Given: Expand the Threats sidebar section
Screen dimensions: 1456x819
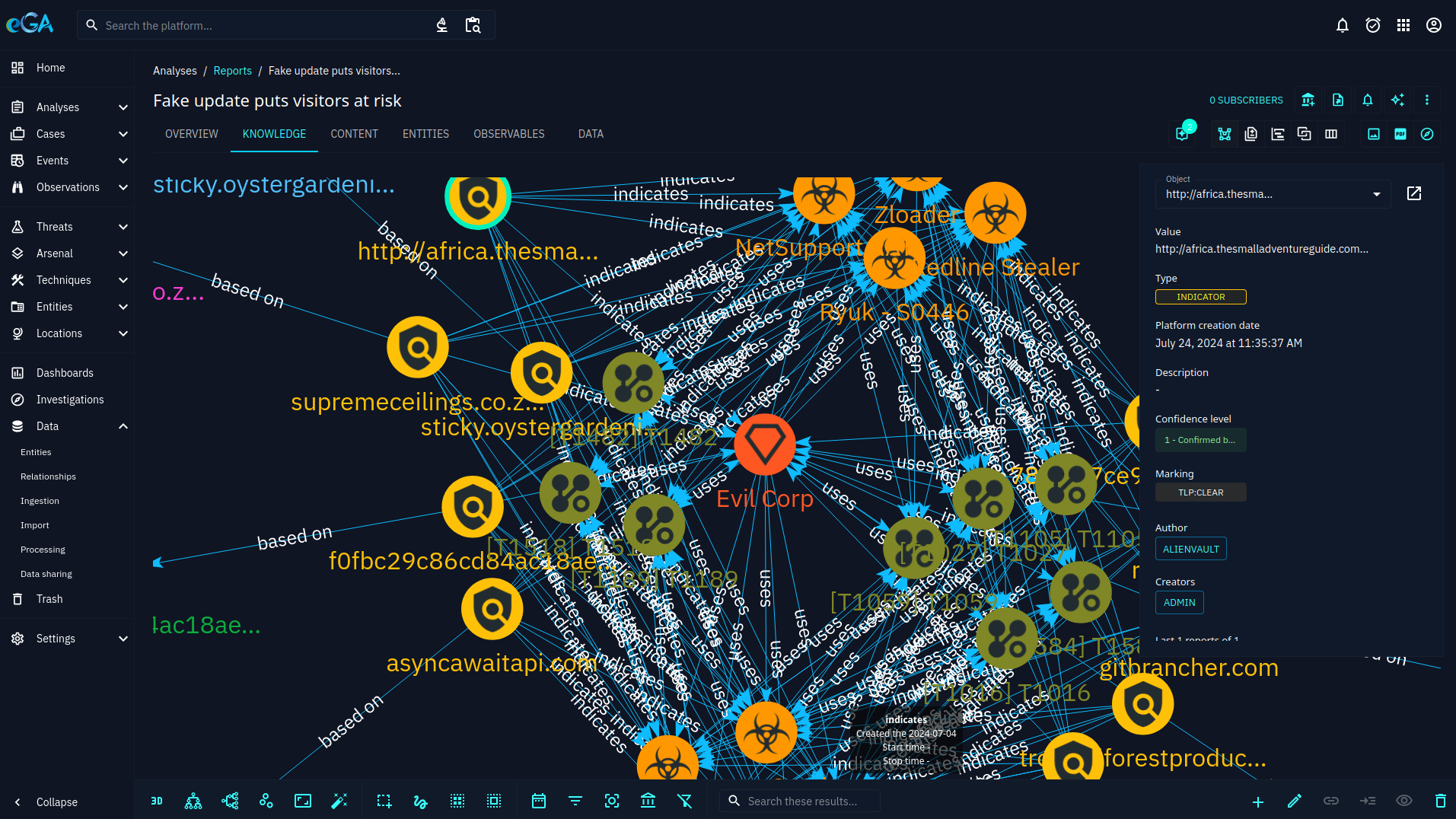Looking at the screenshot, I should point(67,226).
